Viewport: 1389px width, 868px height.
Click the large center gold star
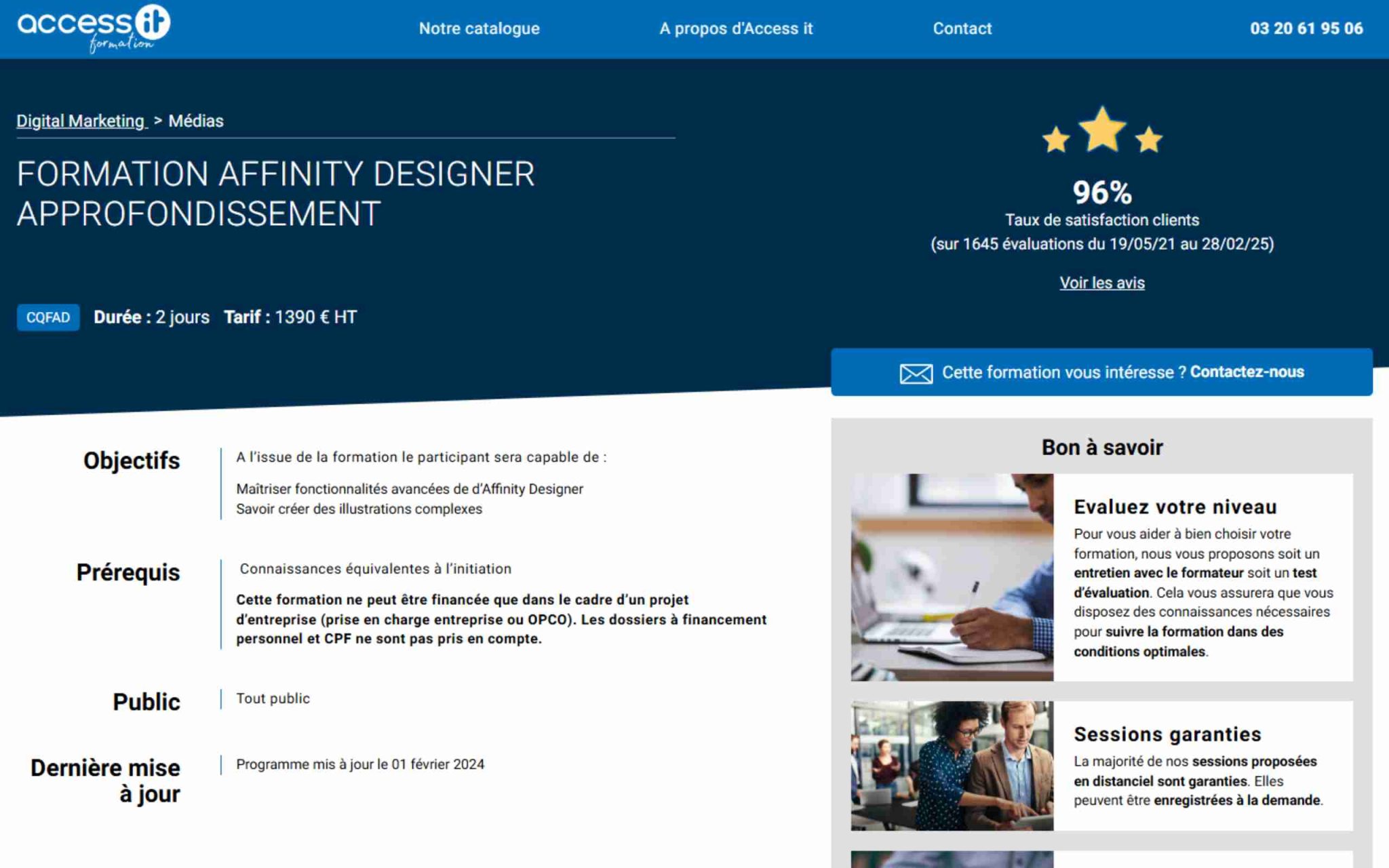click(1102, 129)
